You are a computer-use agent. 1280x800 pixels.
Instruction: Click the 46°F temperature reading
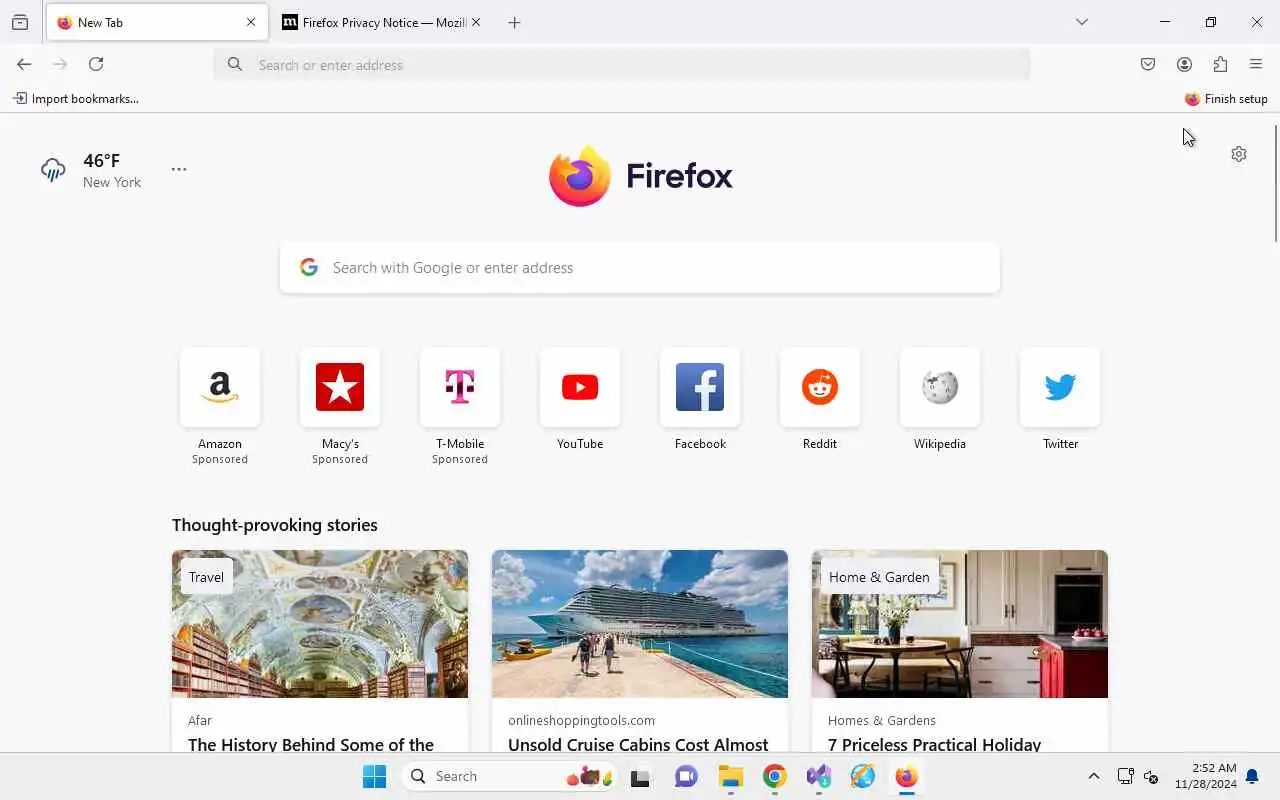(102, 161)
